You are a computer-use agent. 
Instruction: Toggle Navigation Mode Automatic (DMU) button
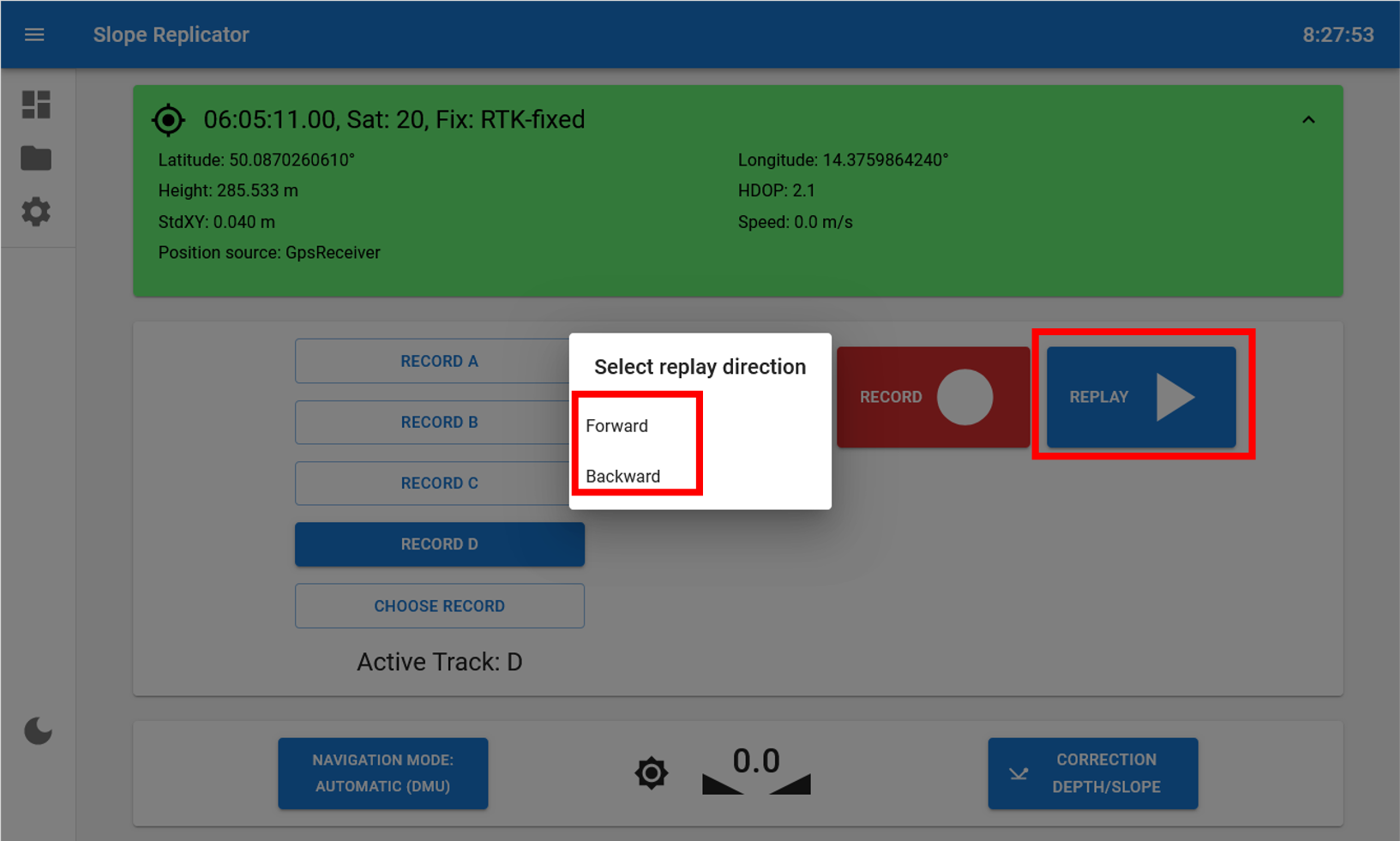click(382, 773)
